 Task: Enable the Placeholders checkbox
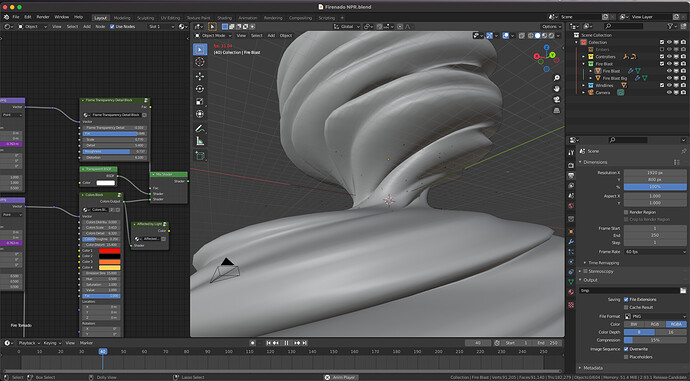pos(626,357)
